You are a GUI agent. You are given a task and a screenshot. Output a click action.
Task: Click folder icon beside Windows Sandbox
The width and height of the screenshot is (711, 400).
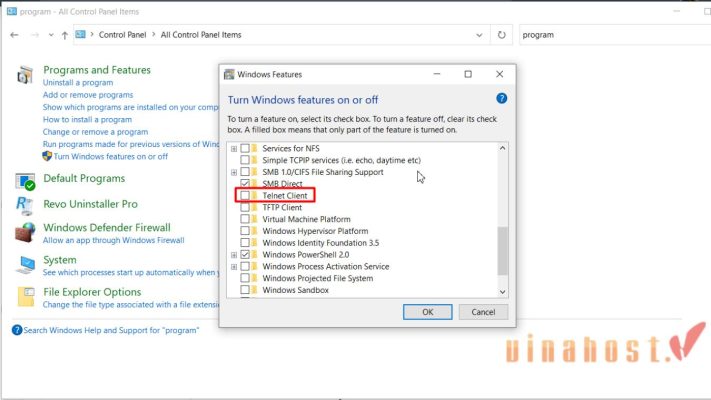click(254, 290)
